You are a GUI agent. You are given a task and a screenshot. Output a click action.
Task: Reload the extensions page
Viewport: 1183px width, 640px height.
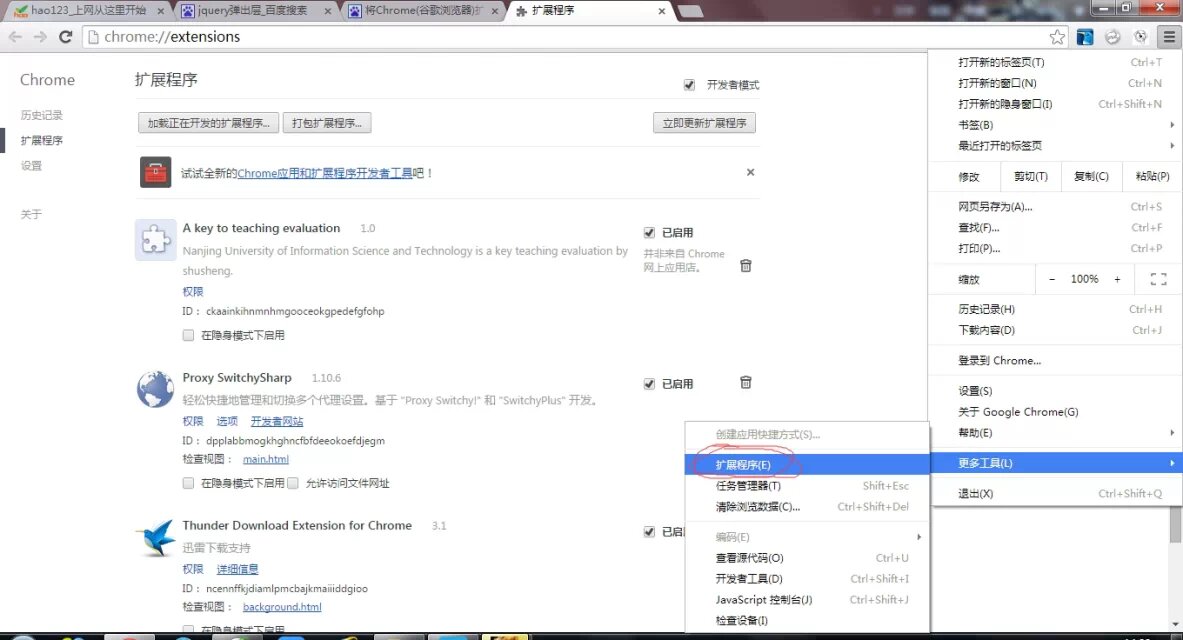pos(66,36)
